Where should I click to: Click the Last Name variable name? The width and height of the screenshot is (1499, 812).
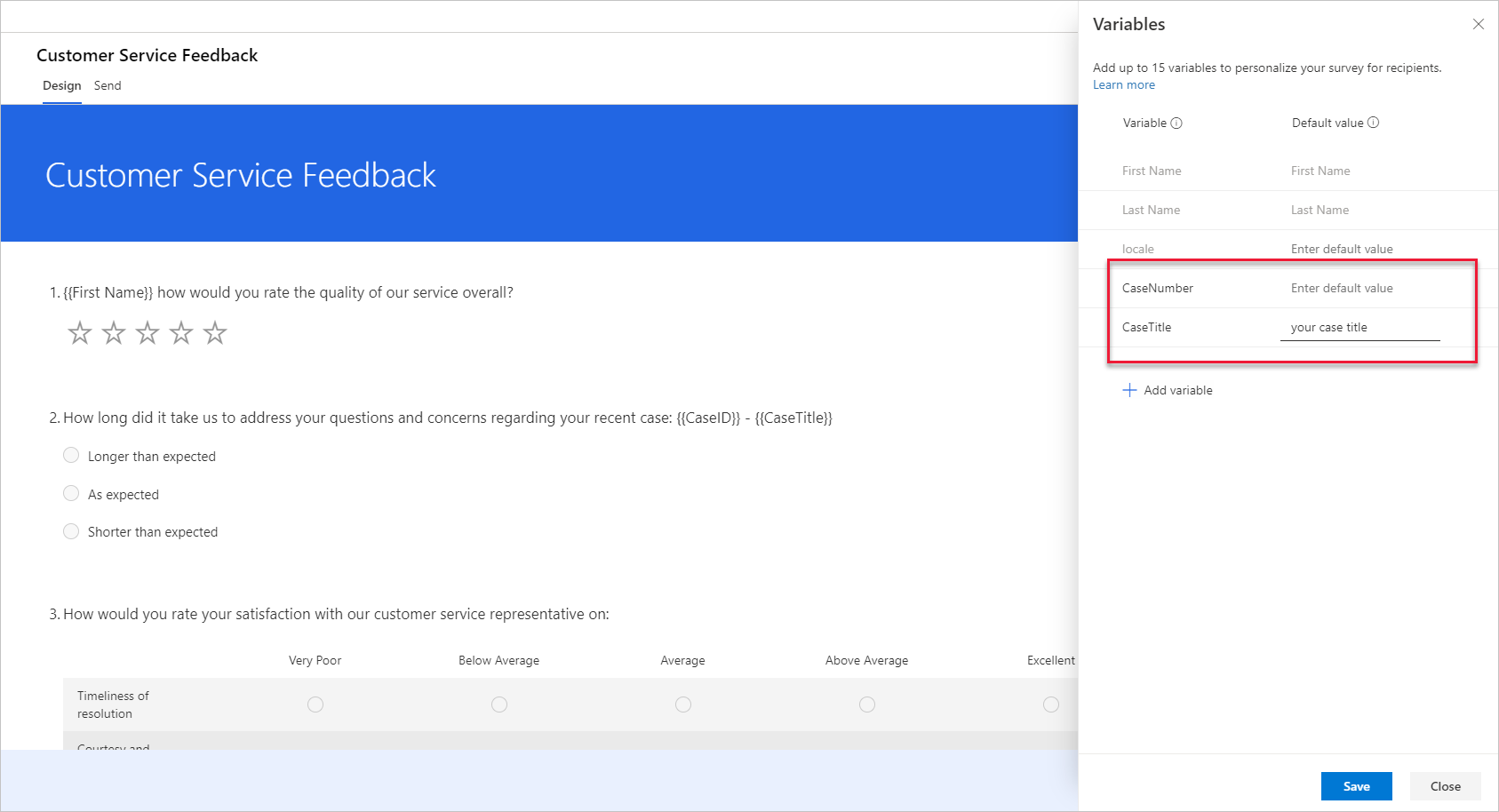tap(1151, 210)
